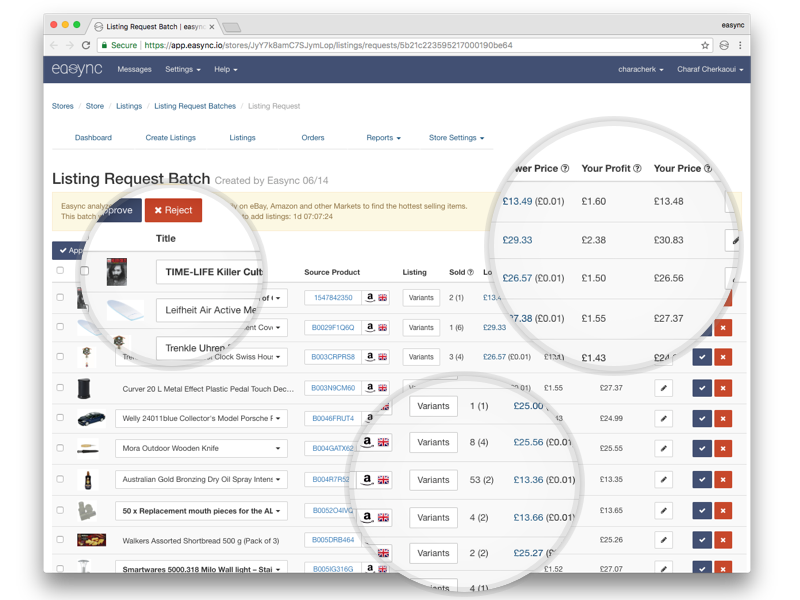Bookmark this page with the star icon
This screenshot has width=800, height=600.
[x=705, y=45]
